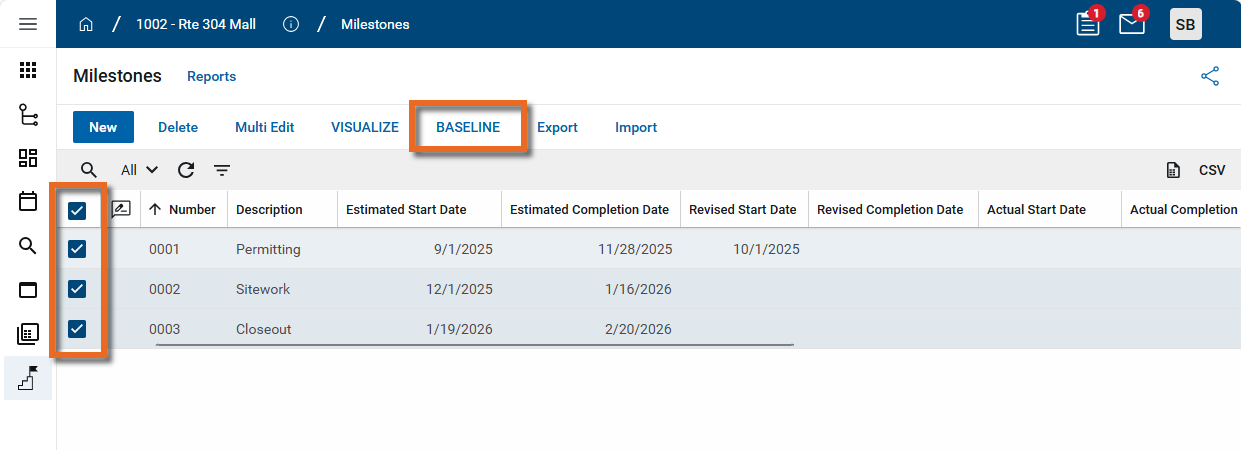Open the filter options icon
Screen dimensions: 1241x450
click(222, 170)
